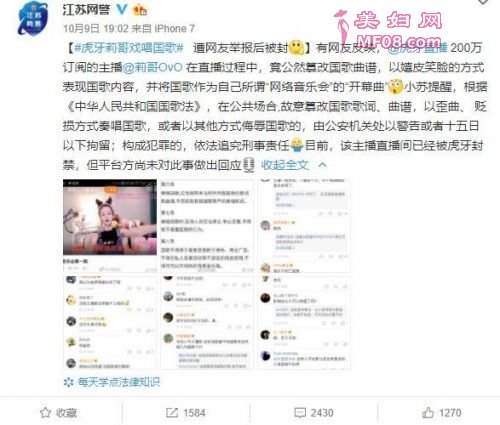Screen dimensions: 500x425
Task: Click the collapse chevron beside 收起全文
Action: tap(322, 165)
